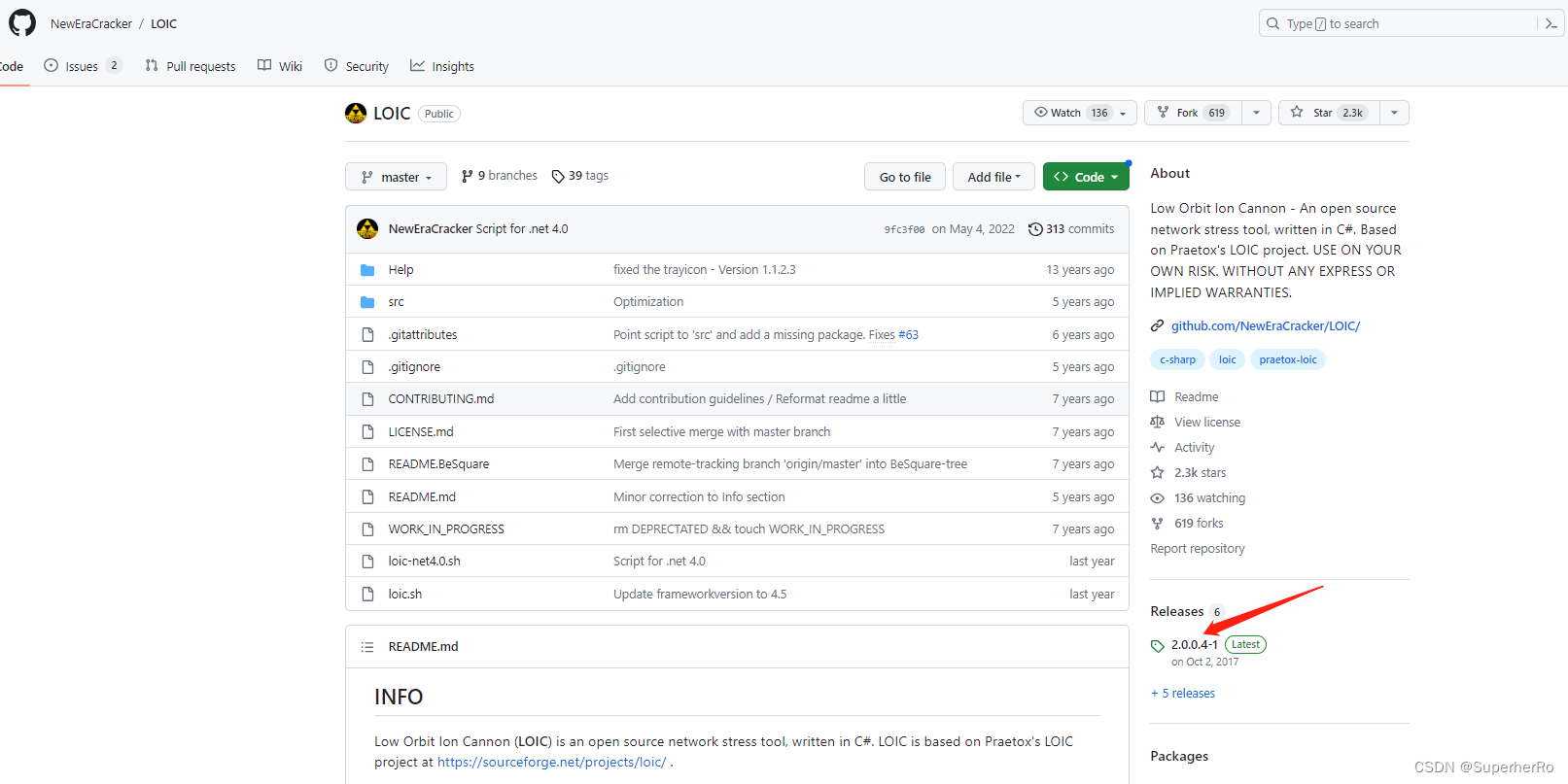Switch to the Wiki tab
The width and height of the screenshot is (1568, 784).
(x=280, y=66)
